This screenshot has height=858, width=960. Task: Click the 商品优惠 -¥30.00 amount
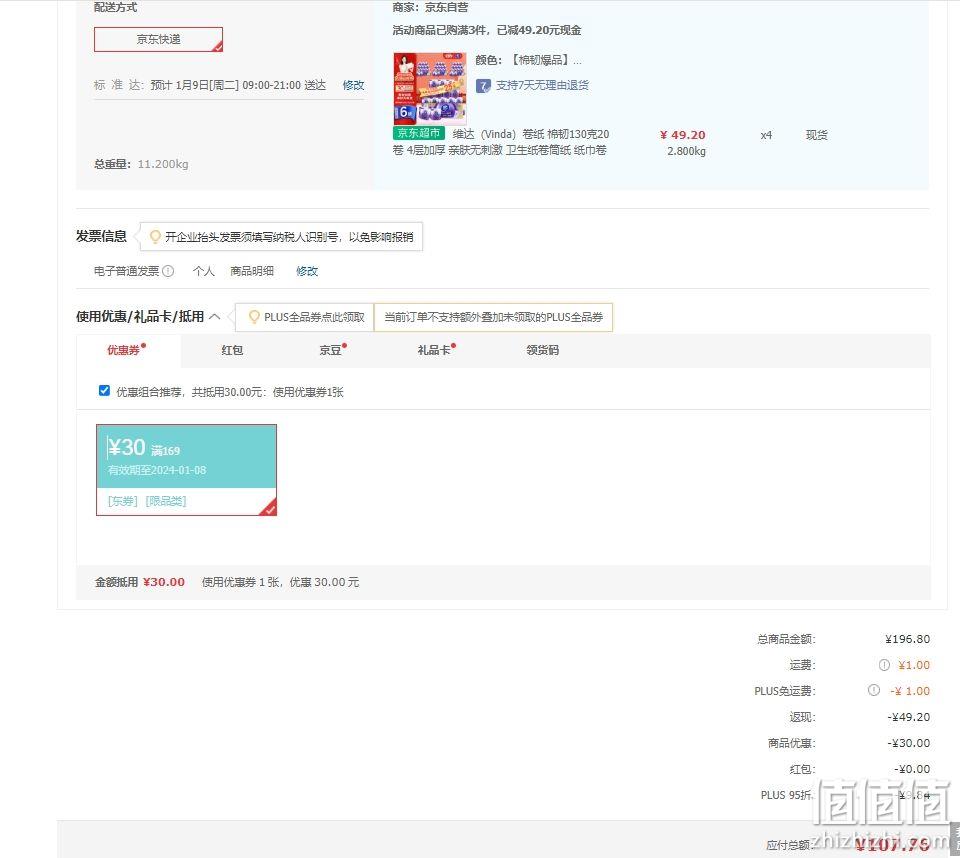pyautogui.click(x=909, y=743)
